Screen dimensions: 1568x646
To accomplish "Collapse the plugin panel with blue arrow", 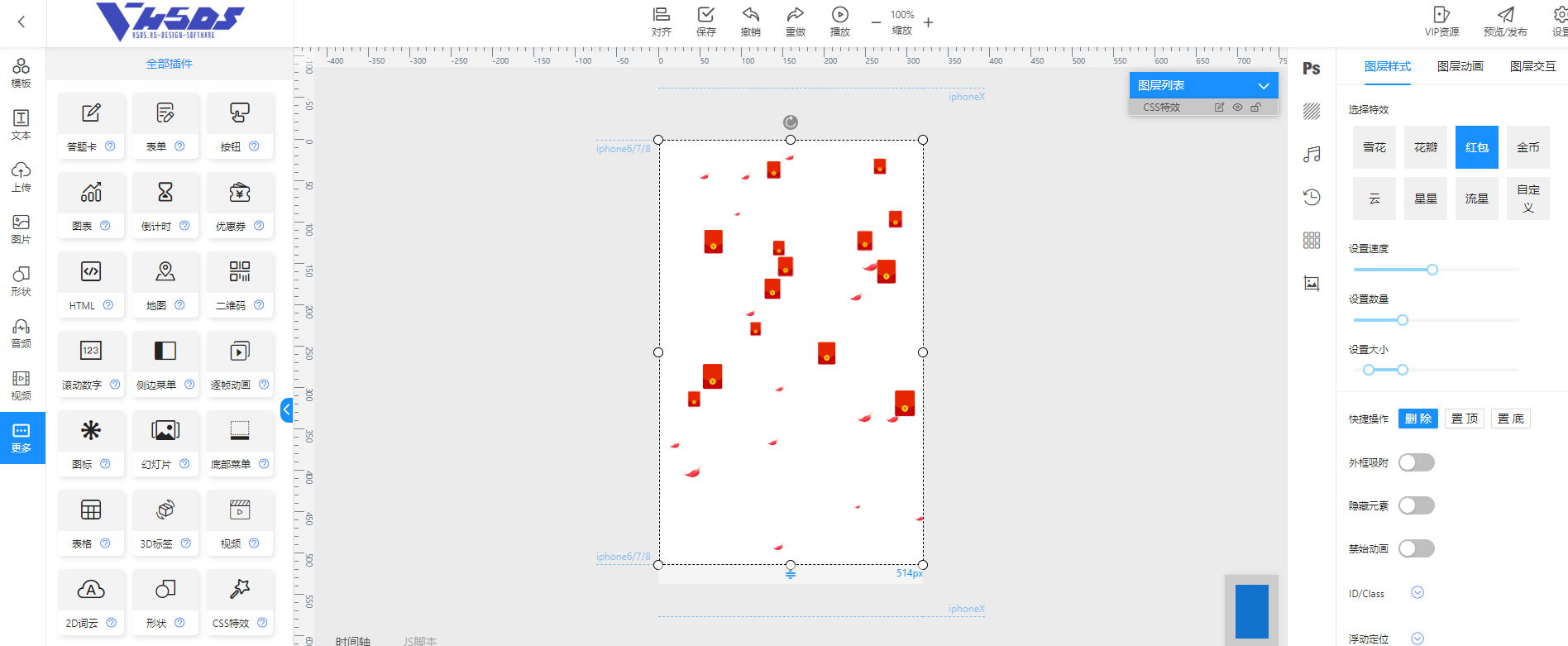I will point(287,409).
